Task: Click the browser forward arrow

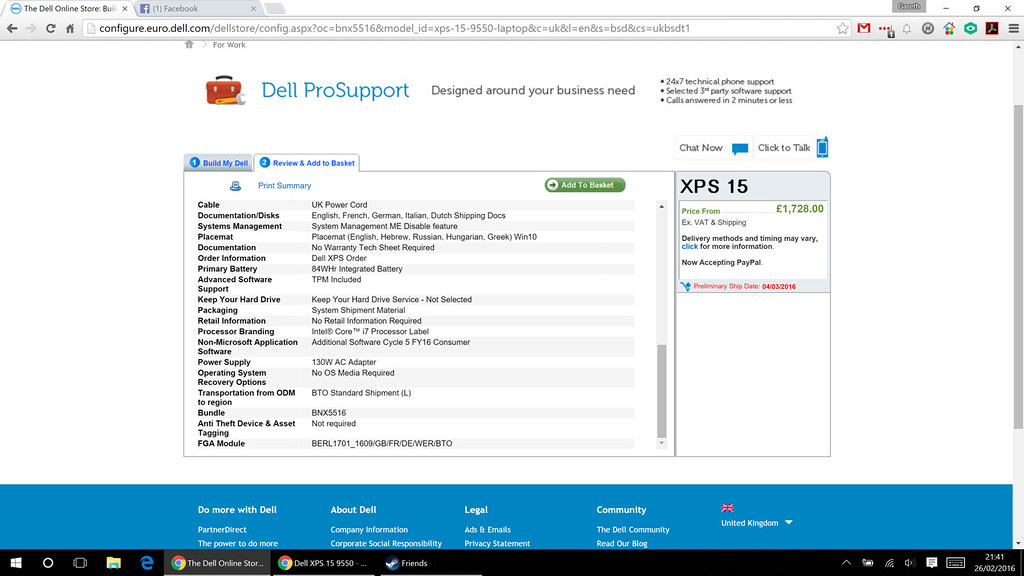Action: tap(31, 28)
